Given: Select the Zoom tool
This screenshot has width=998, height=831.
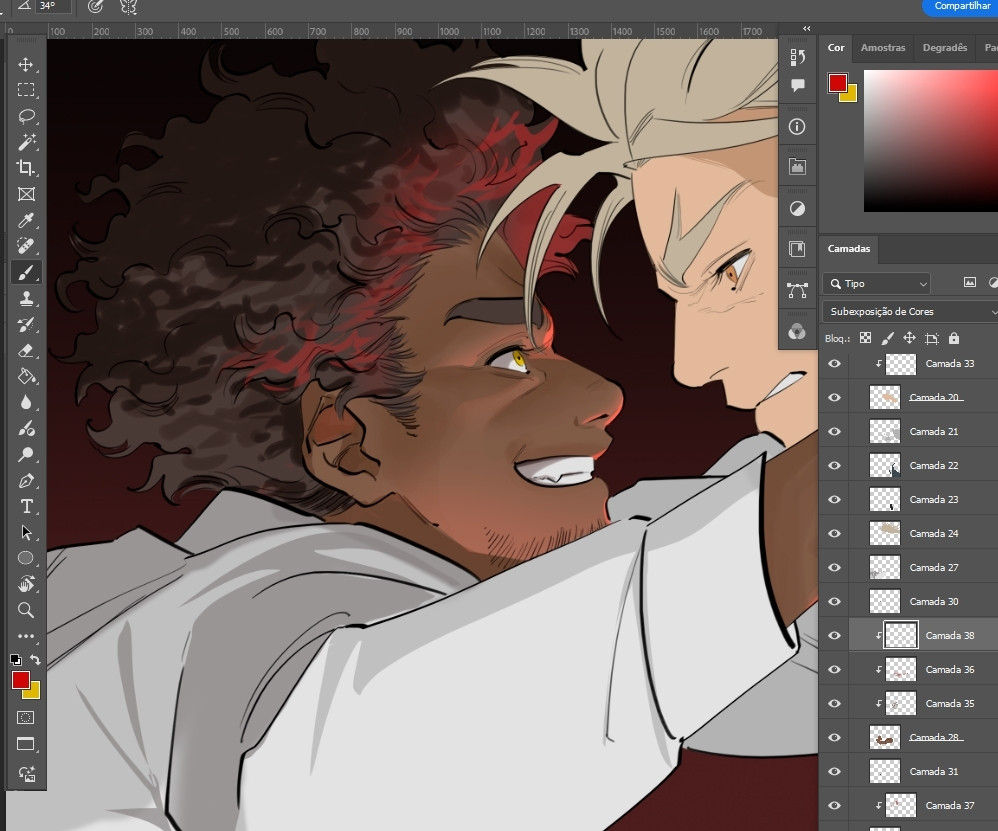Looking at the screenshot, I should coord(25,610).
